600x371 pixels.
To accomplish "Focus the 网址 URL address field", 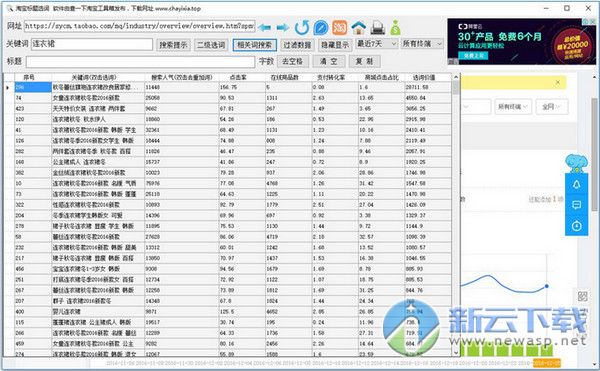I will click(x=140, y=26).
